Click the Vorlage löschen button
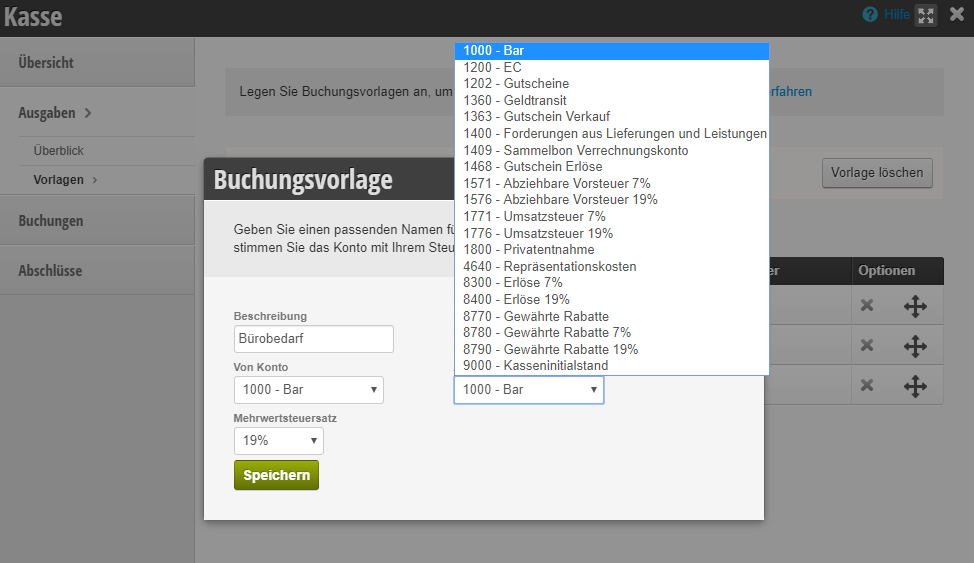Viewport: 974px width, 563px height. pyautogui.click(x=877, y=173)
